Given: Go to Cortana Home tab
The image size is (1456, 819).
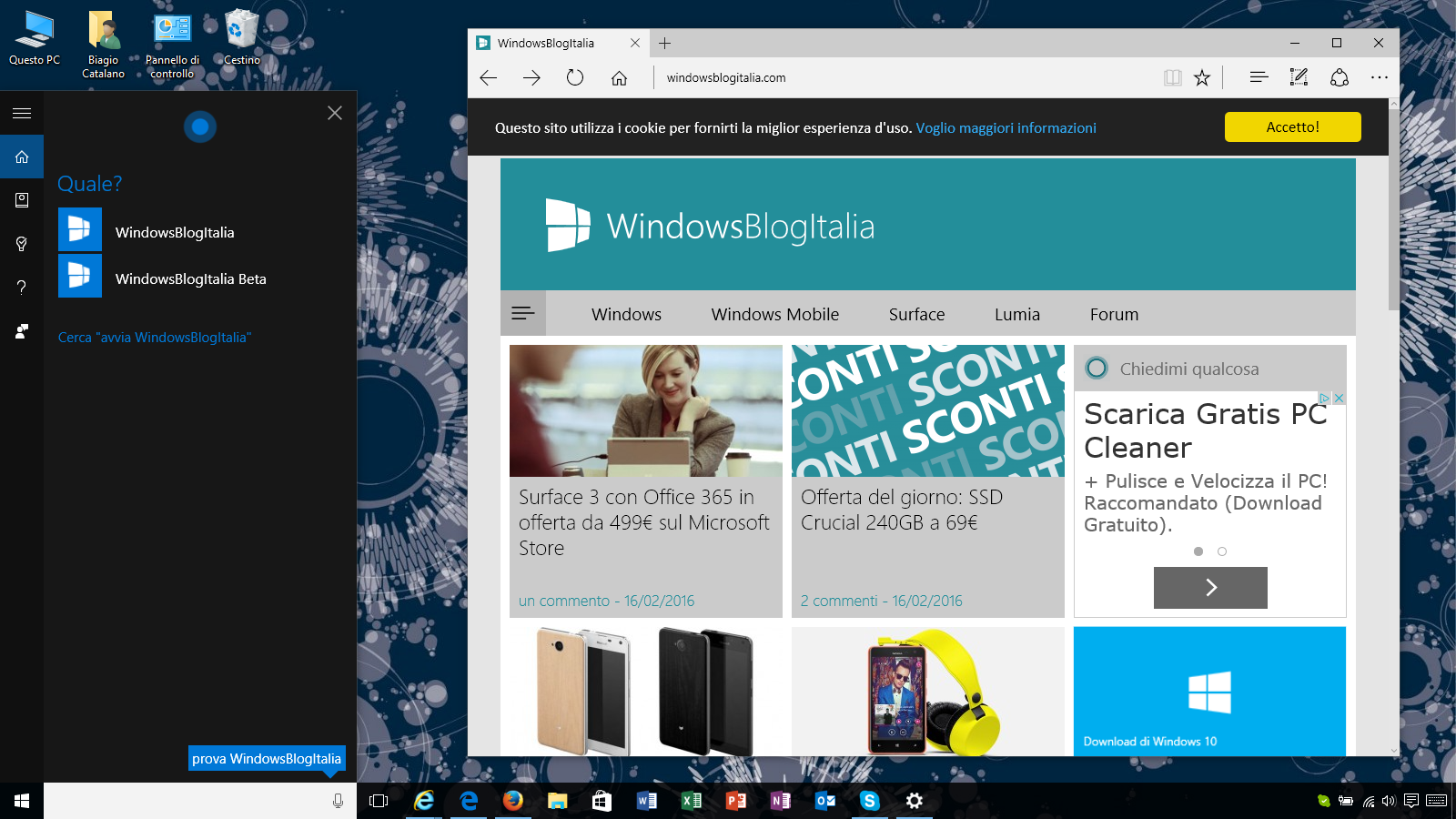Looking at the screenshot, I should (22, 157).
